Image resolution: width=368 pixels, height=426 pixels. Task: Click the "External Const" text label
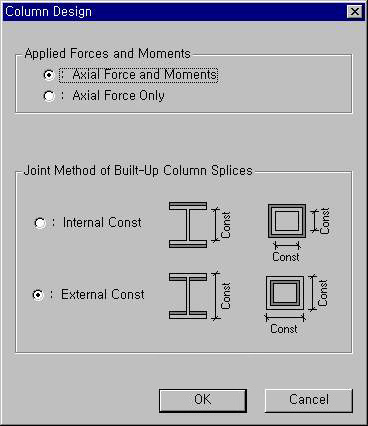point(103,295)
